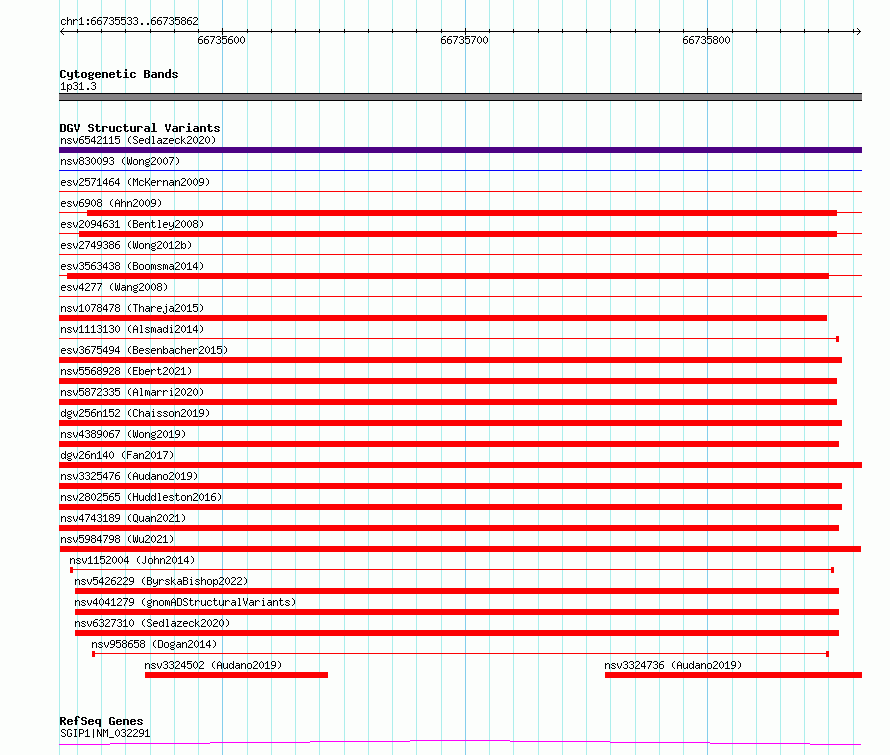Open the DGV Structural Variants track title

coord(140,128)
